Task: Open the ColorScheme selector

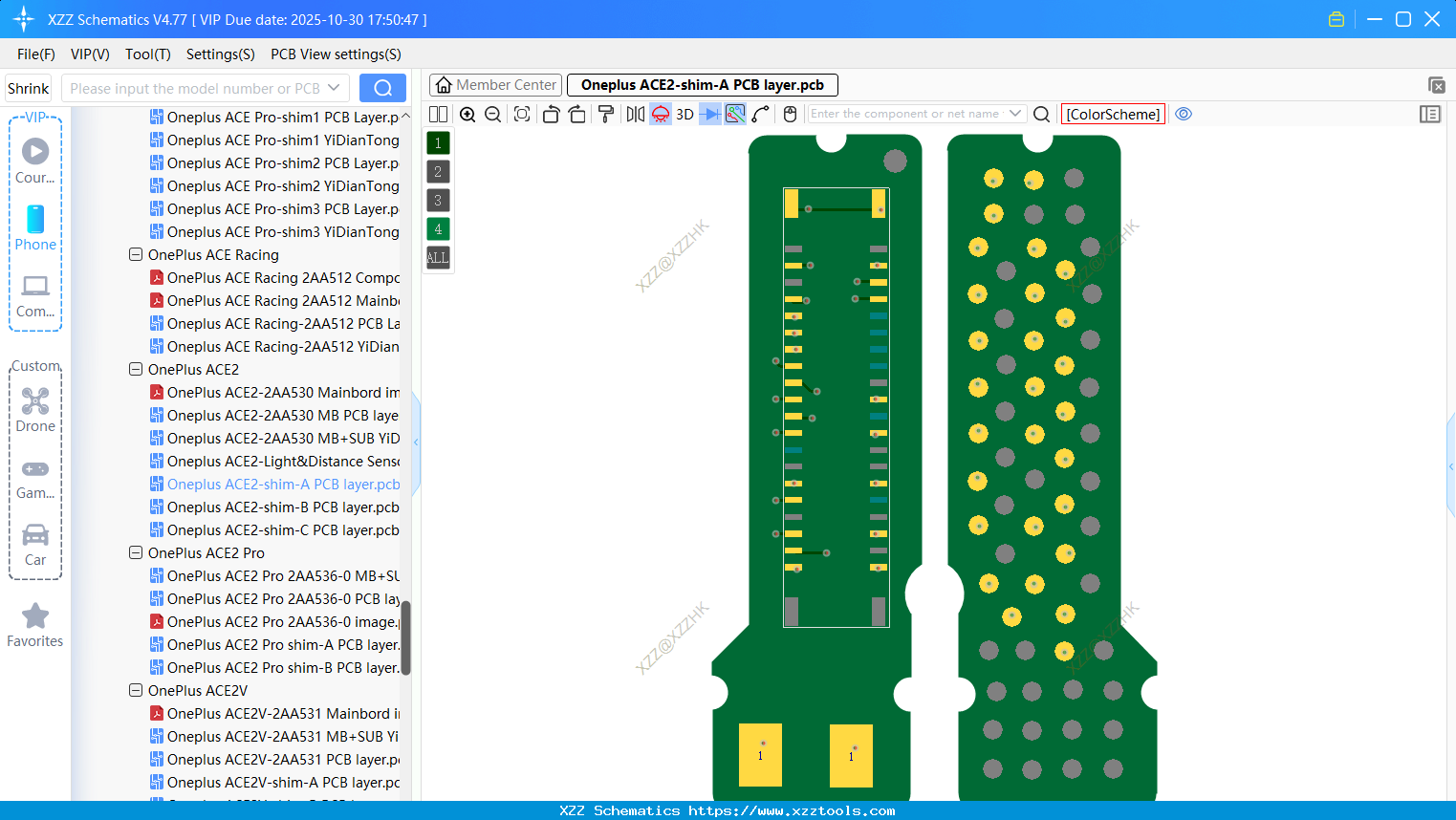Action: pos(1112,114)
